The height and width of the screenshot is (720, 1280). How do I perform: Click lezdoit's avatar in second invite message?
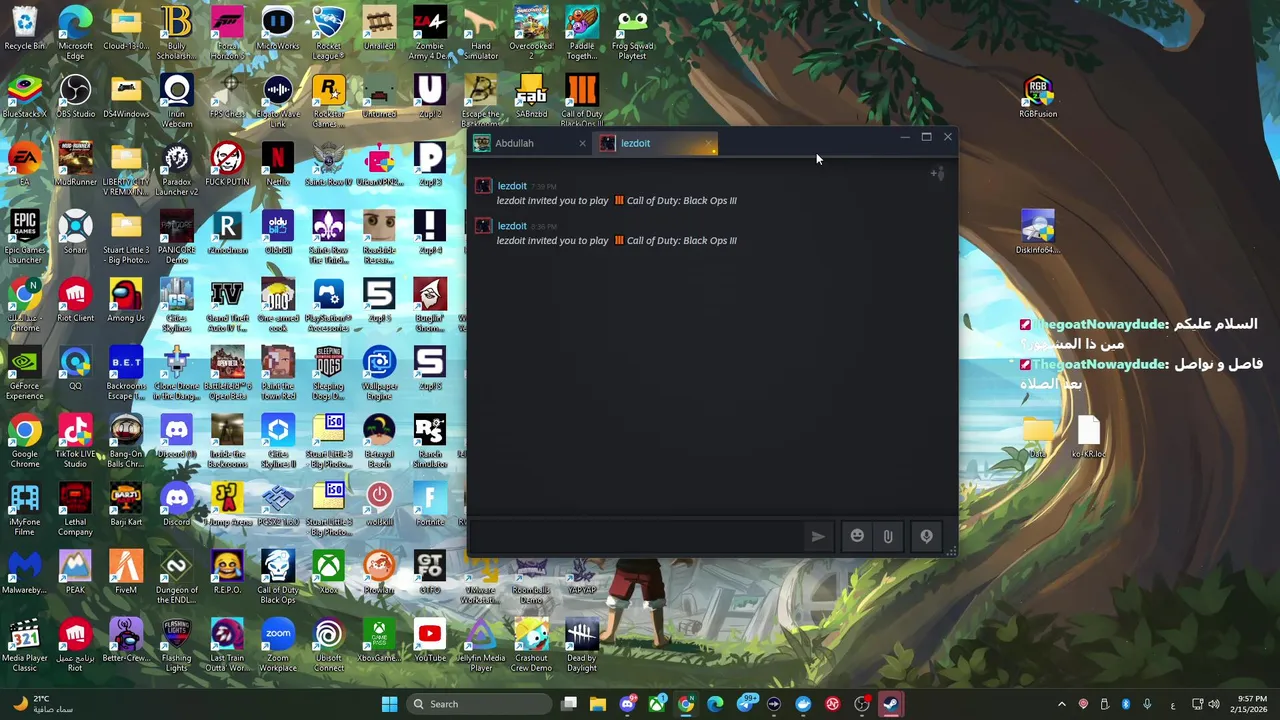point(483,226)
